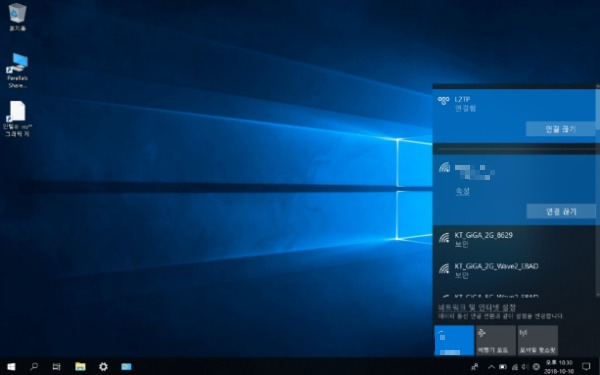Show hidden tray icons with the chevron
Screen dimensions: 600x375
491,367
